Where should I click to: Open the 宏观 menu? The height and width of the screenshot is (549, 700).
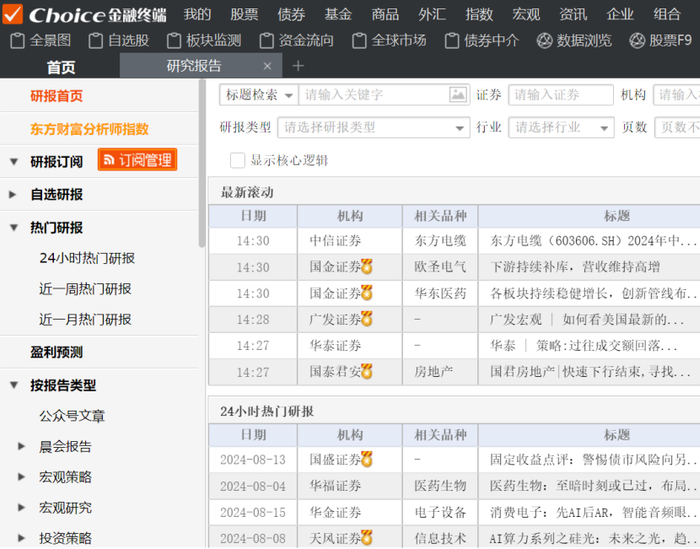pos(525,14)
